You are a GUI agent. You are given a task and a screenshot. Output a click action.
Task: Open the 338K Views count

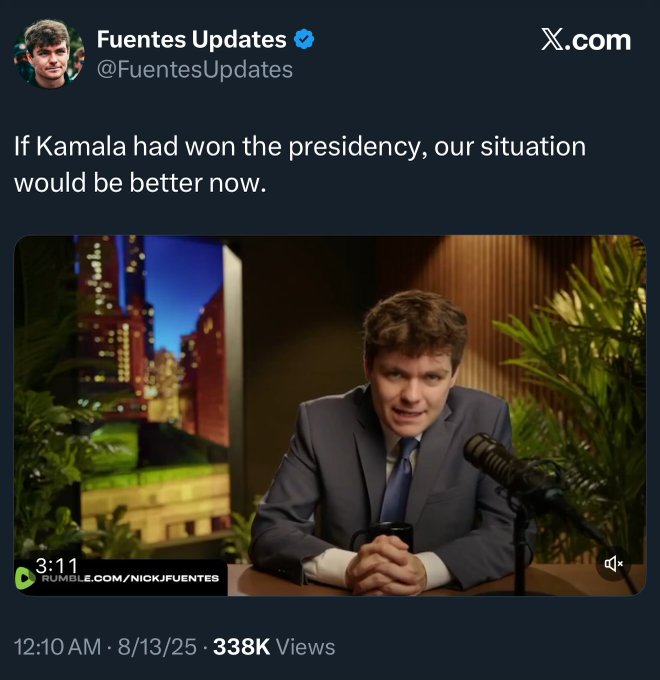point(274,647)
